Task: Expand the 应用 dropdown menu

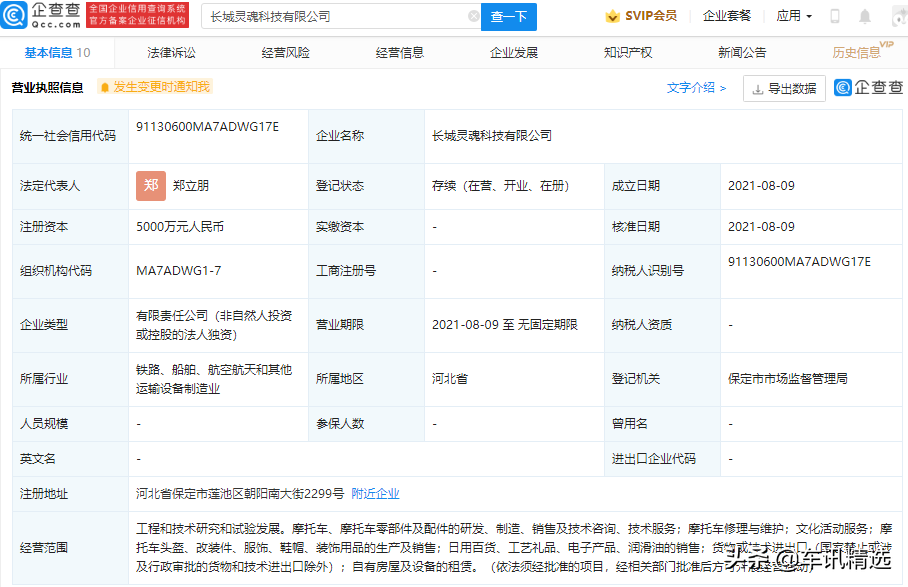Action: 794,16
